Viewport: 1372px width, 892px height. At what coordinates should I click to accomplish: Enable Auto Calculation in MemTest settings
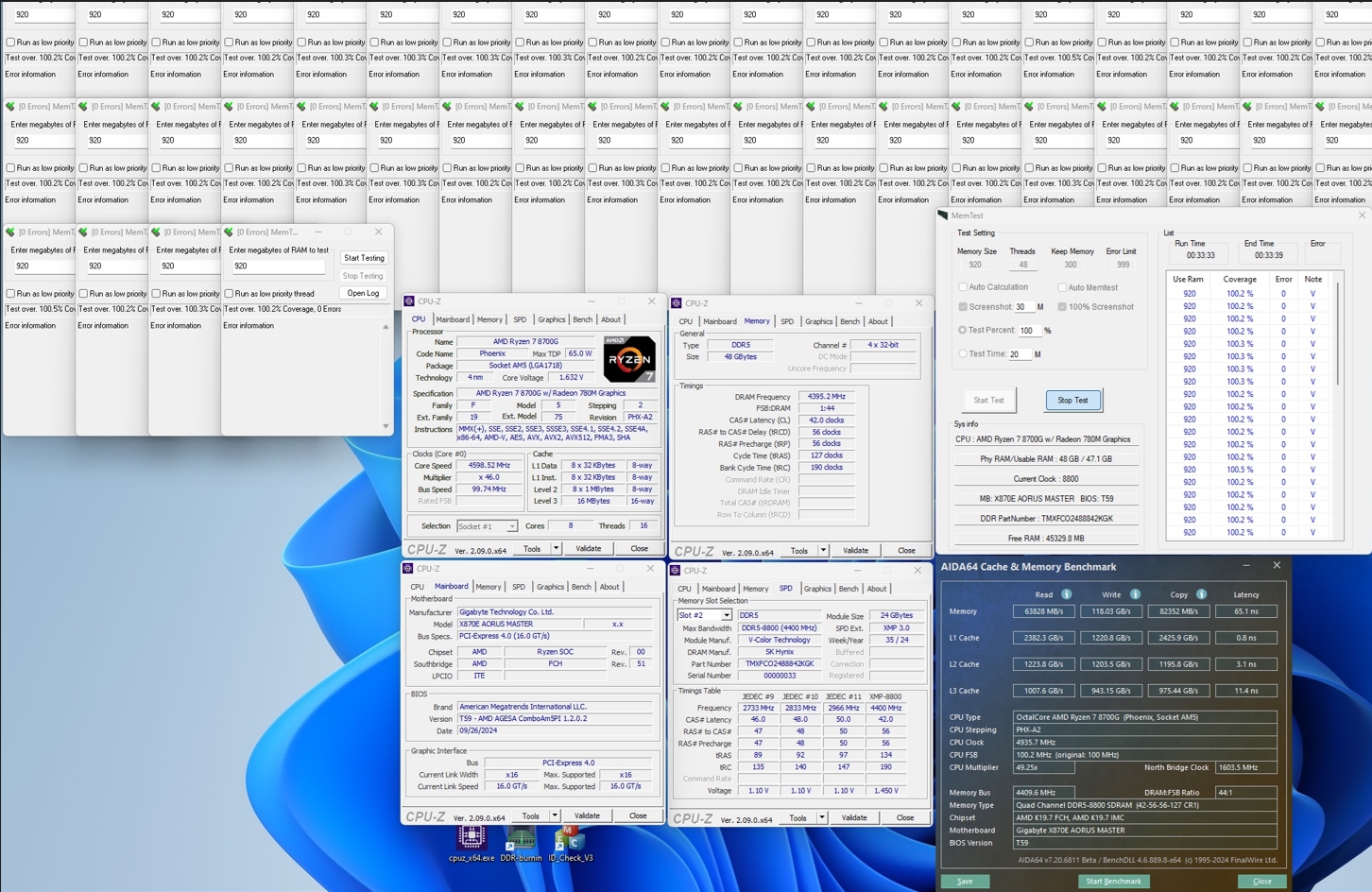(963, 287)
